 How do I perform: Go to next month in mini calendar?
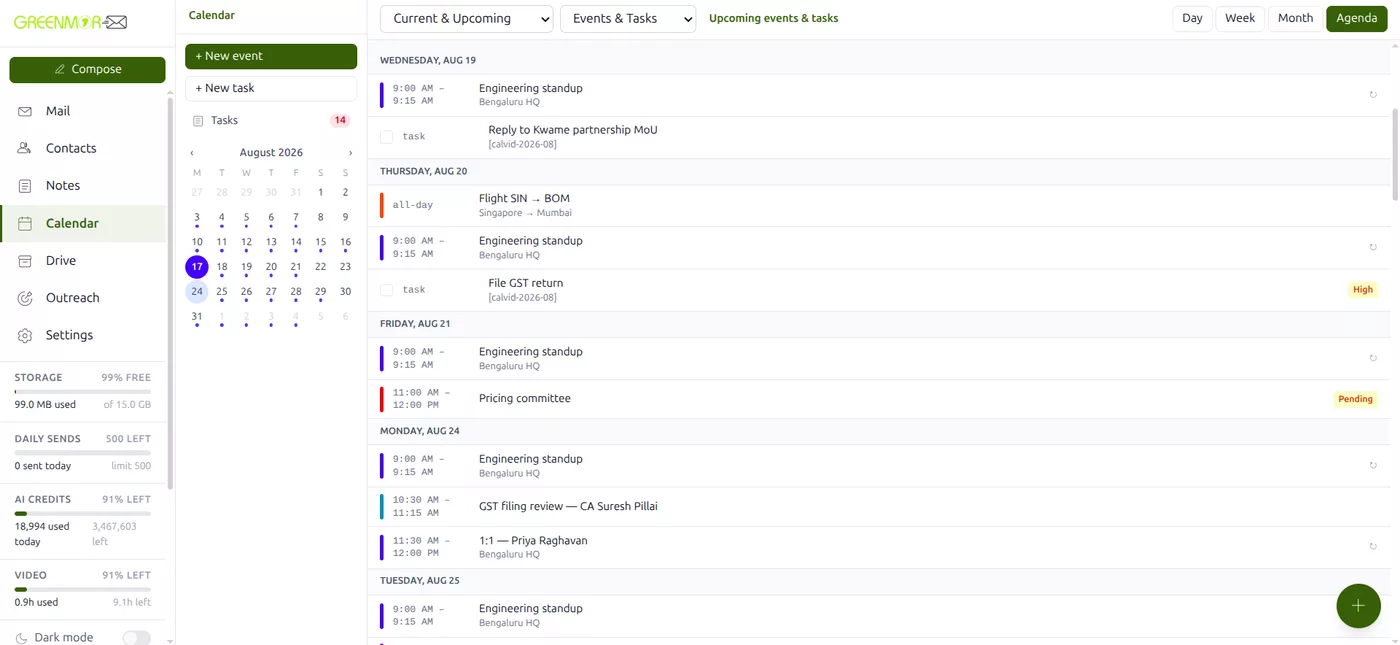point(350,153)
